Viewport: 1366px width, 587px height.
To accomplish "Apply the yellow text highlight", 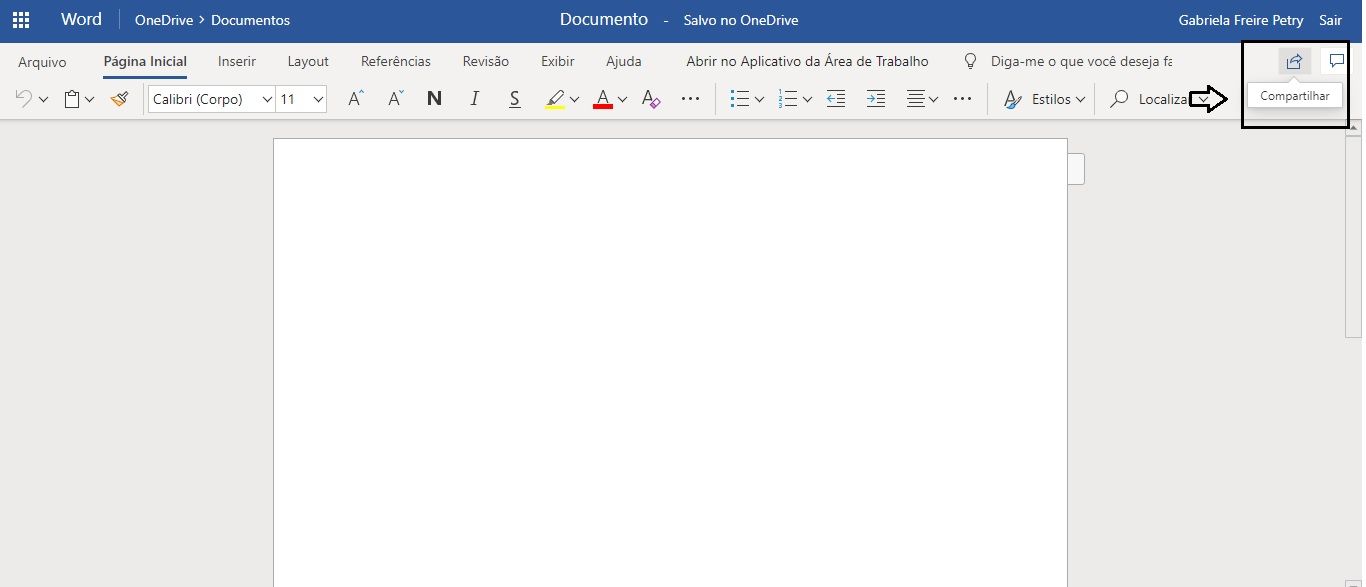I will pos(555,99).
